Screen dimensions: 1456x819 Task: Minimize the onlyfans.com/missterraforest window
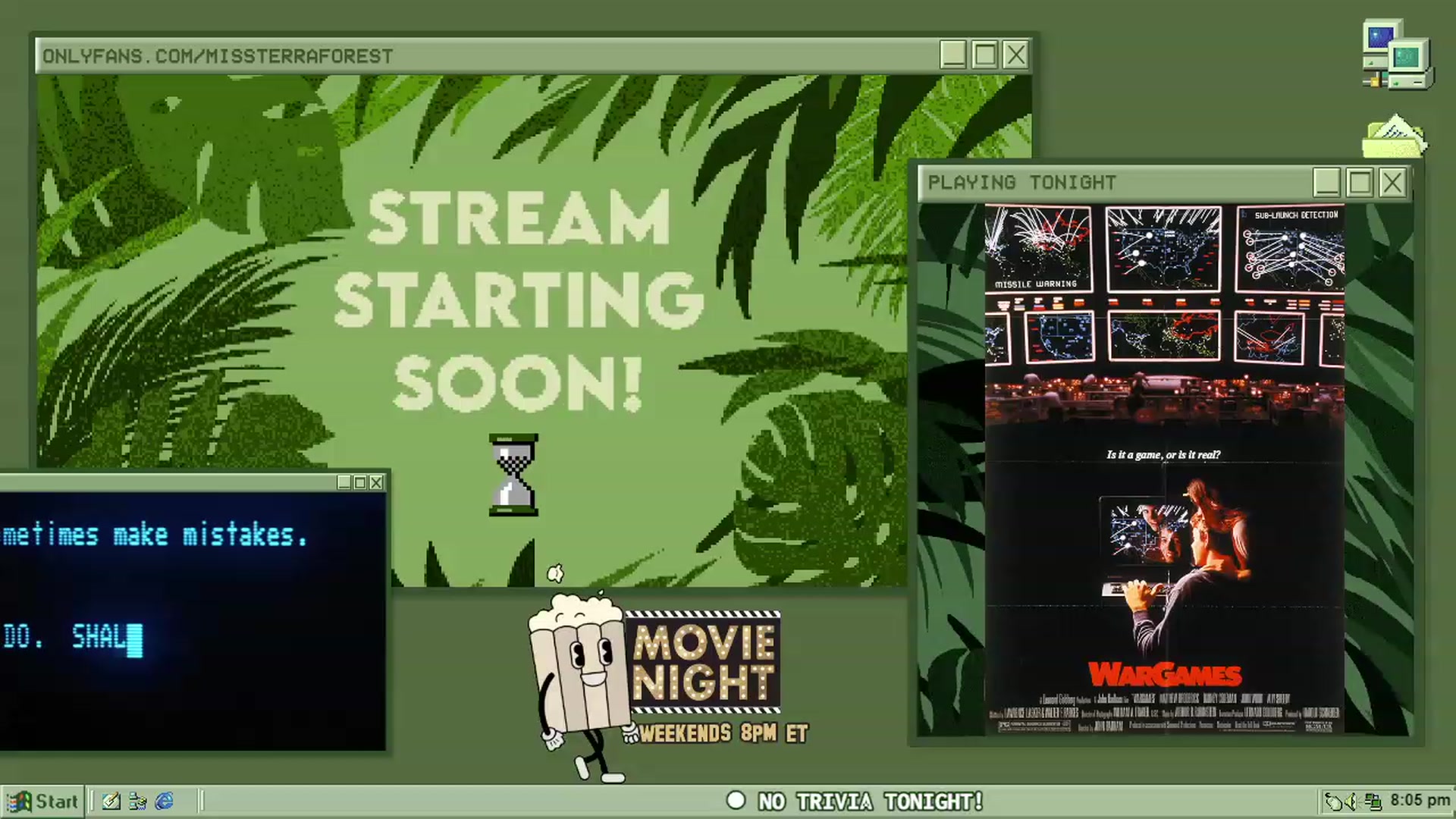[x=953, y=55]
